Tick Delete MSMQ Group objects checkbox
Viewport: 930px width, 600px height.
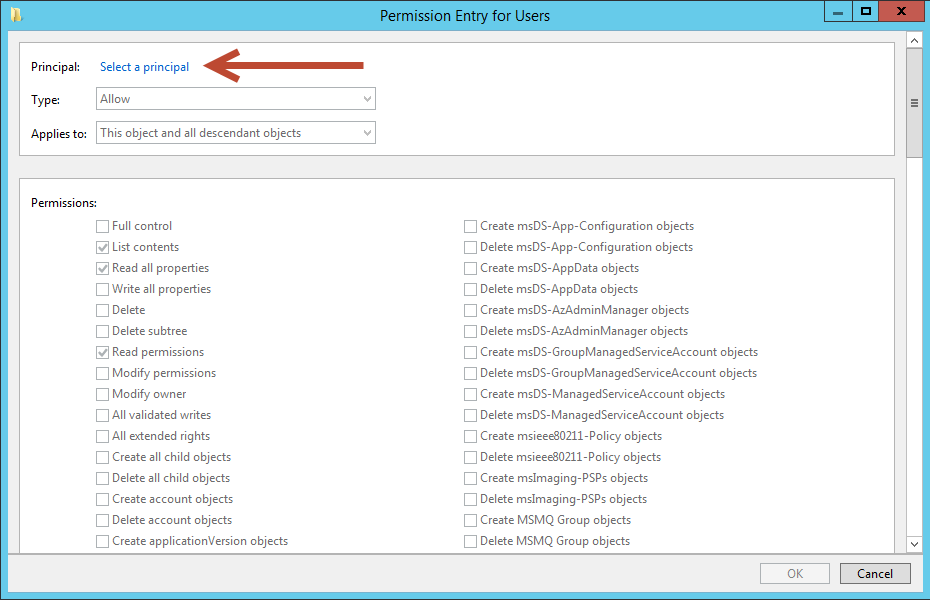[x=470, y=541]
